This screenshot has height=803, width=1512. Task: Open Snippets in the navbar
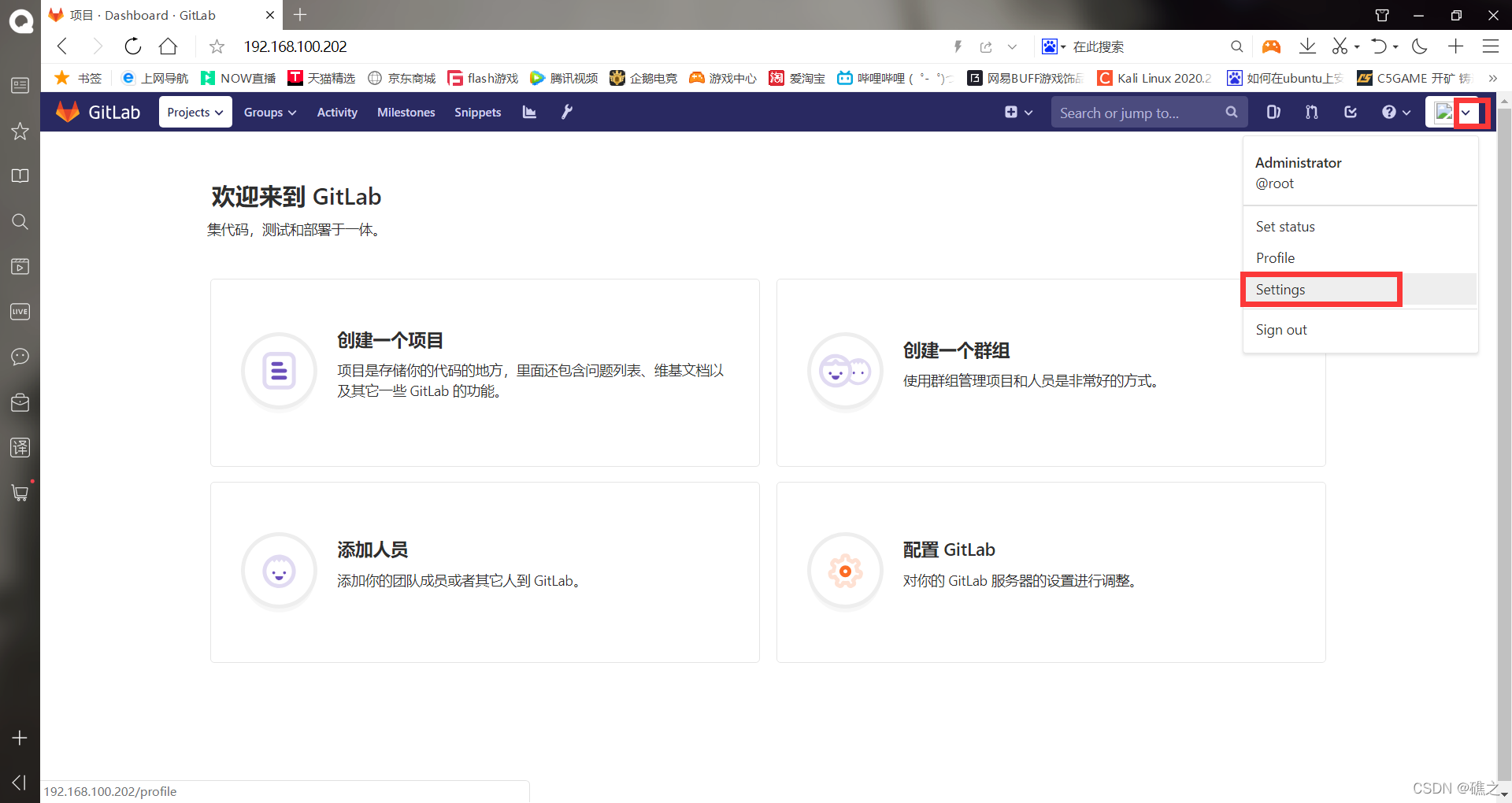pyautogui.click(x=477, y=112)
